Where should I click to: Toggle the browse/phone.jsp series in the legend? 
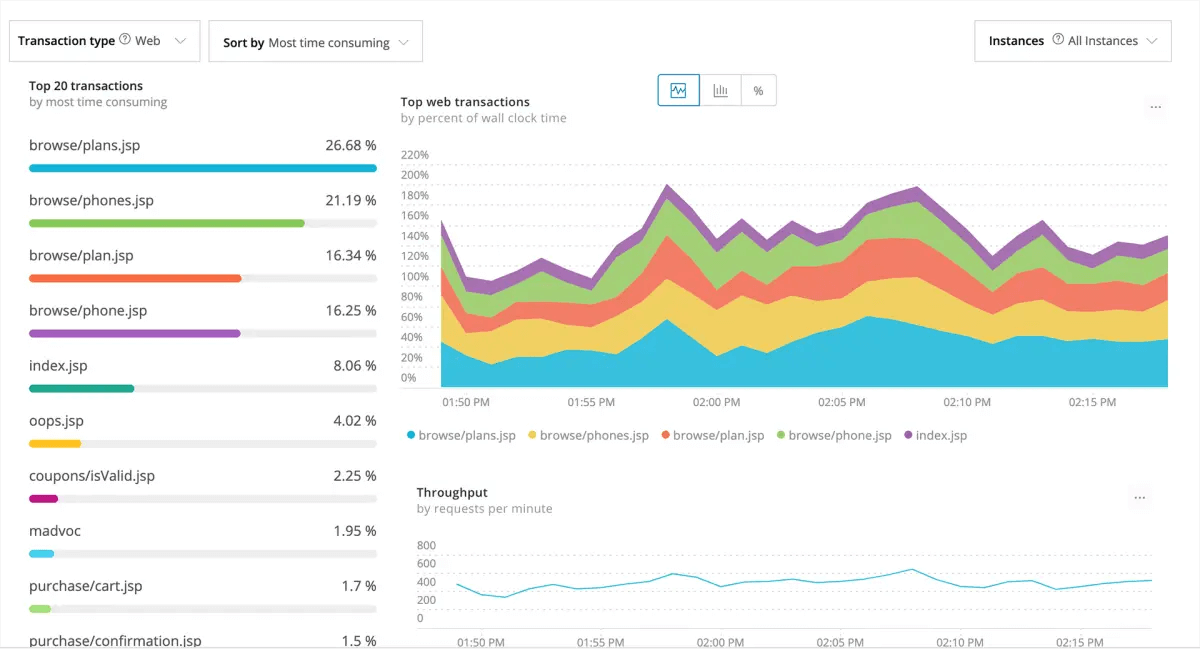point(835,435)
